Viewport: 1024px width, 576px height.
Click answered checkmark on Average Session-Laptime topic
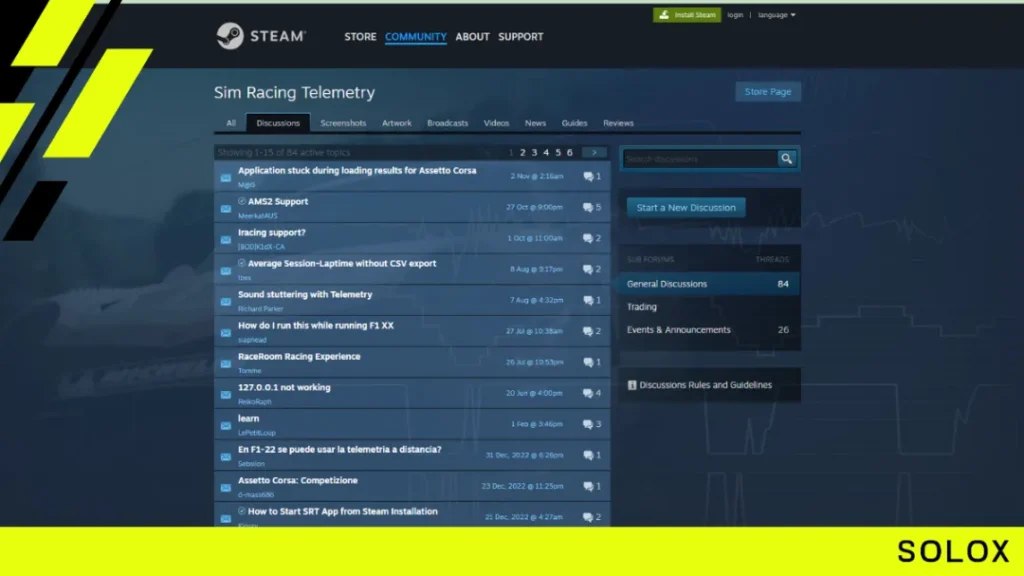(x=242, y=263)
